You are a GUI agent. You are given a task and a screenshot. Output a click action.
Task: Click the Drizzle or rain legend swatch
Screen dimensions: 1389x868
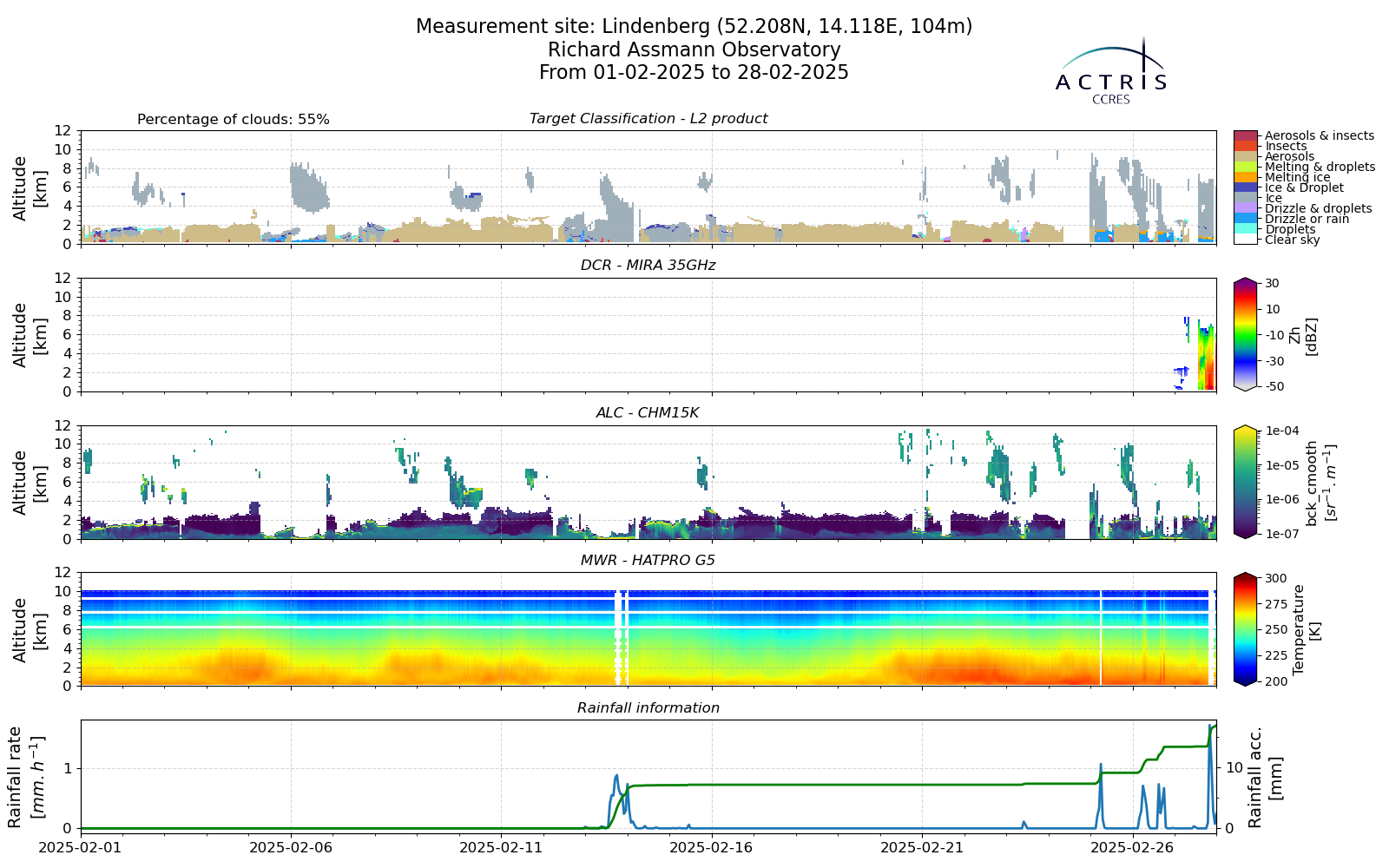1245,219
